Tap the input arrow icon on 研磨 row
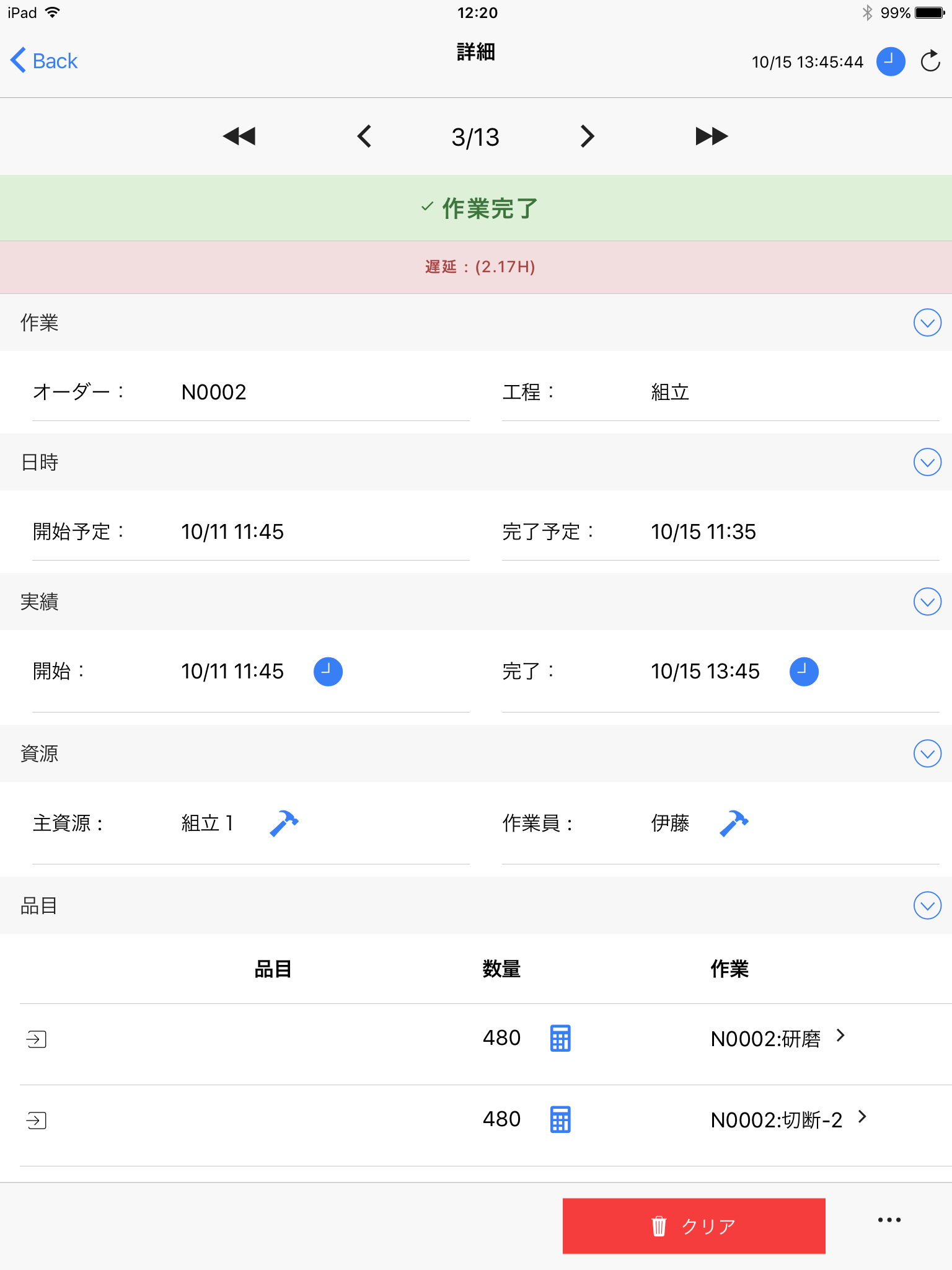The height and width of the screenshot is (1270, 952). click(x=37, y=1039)
